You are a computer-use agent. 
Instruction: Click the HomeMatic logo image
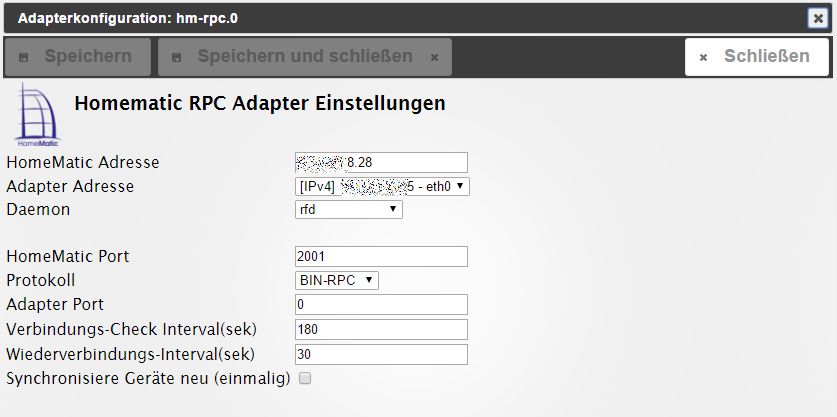(x=37, y=115)
